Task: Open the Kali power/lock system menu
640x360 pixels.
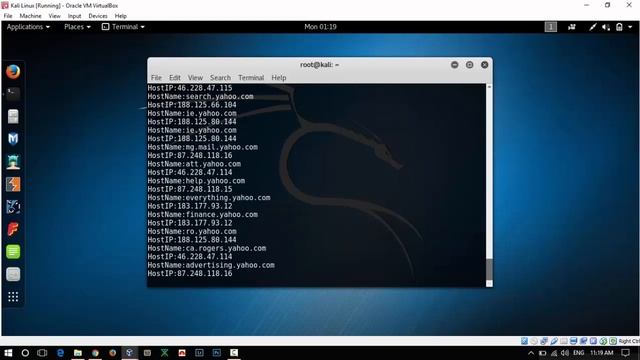Action: tap(619, 27)
